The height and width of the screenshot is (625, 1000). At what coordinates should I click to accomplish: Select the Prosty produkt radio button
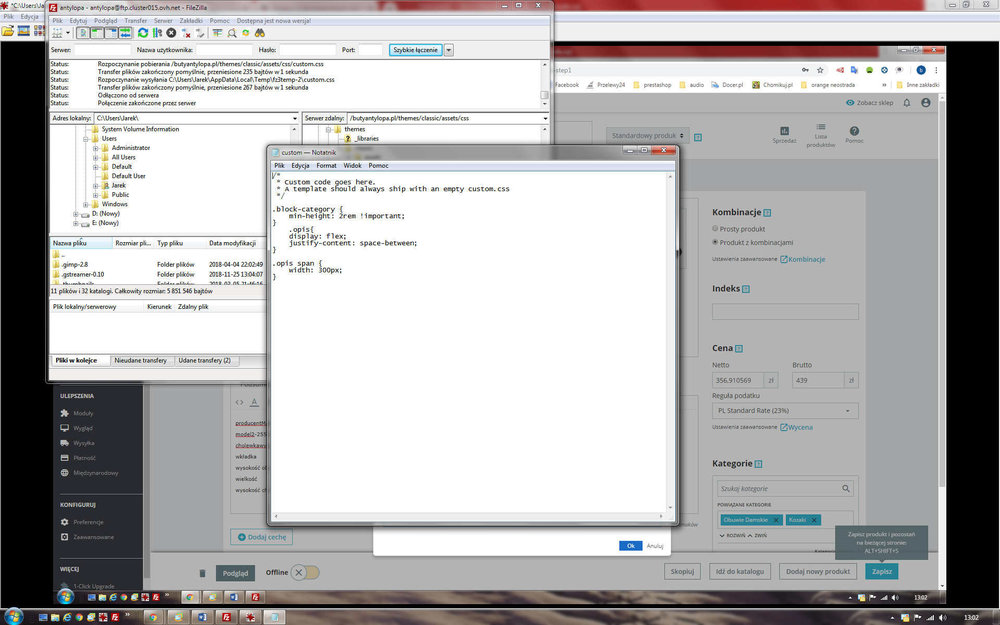click(716, 229)
